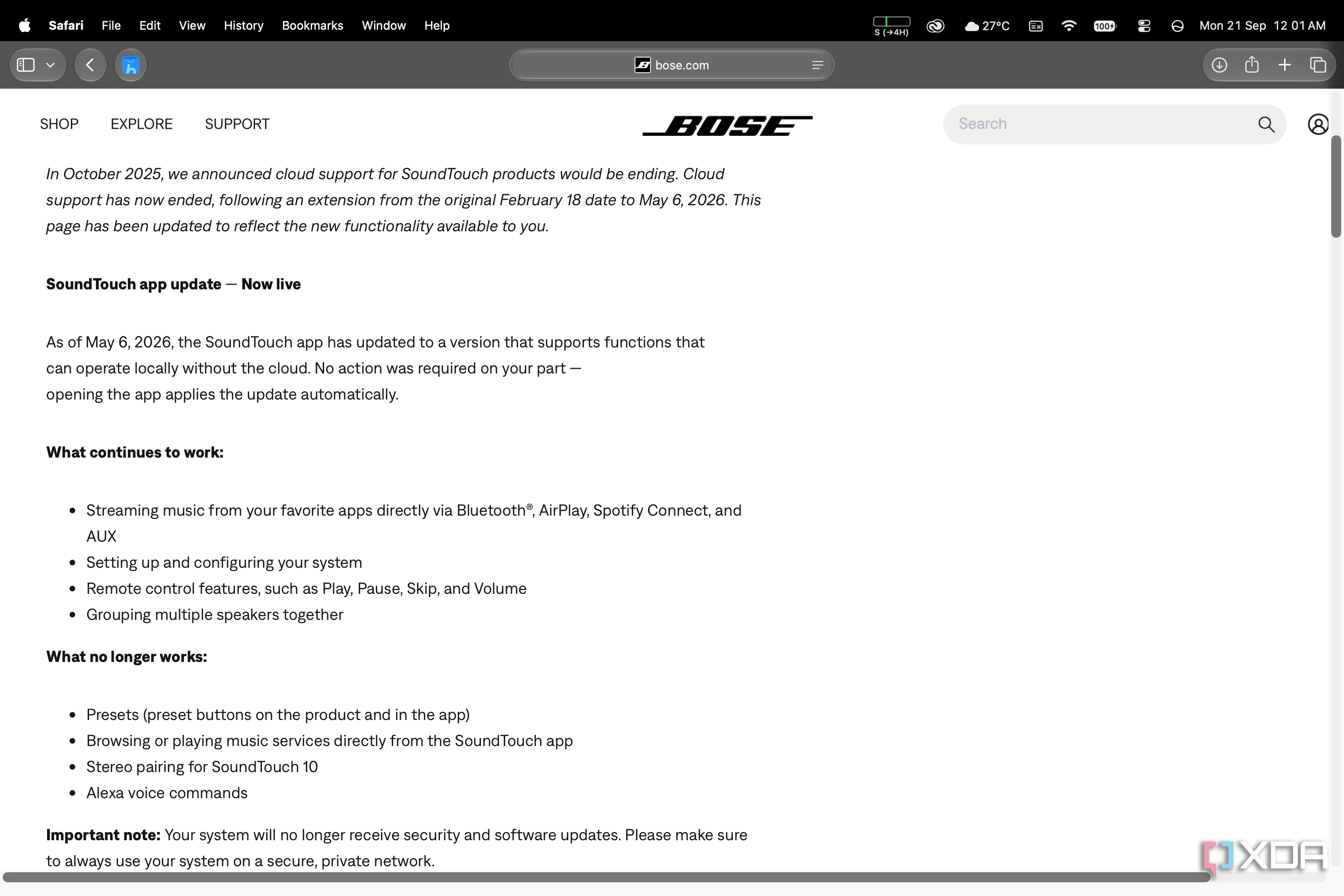Go back to the previous page
The image size is (1344, 896).
[91, 65]
